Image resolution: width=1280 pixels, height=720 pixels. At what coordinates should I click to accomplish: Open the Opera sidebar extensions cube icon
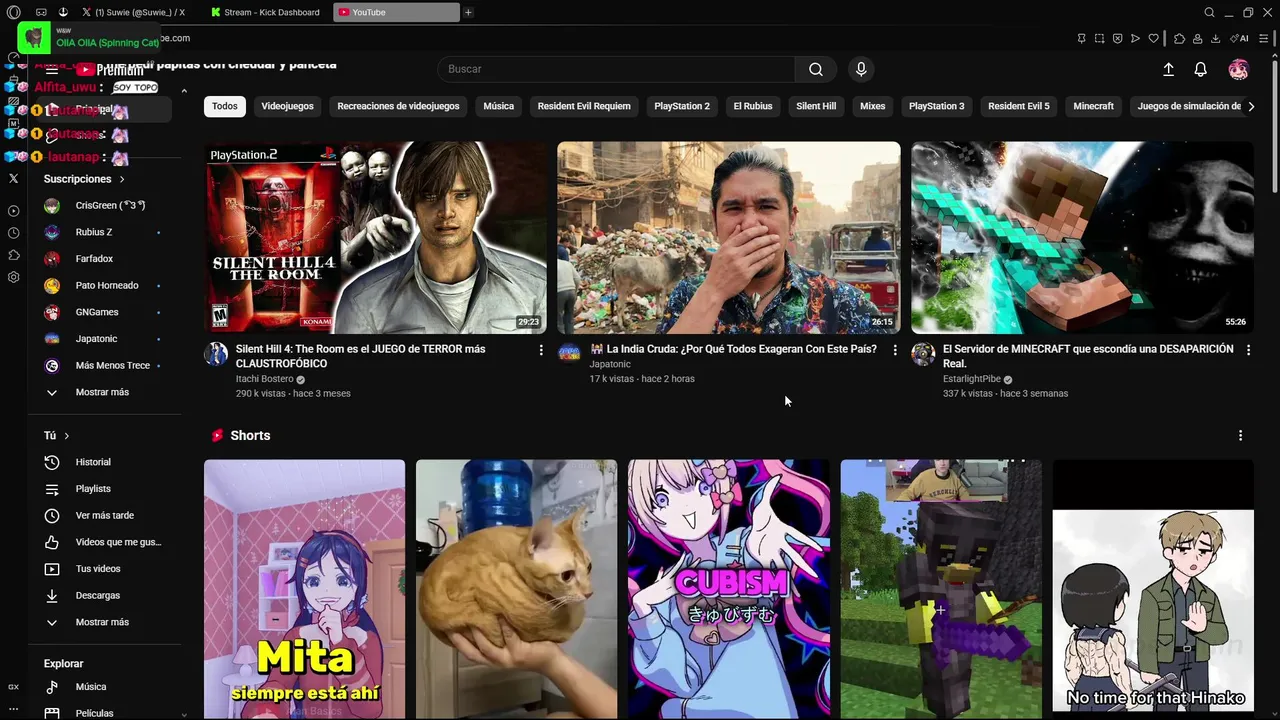tap(13, 255)
